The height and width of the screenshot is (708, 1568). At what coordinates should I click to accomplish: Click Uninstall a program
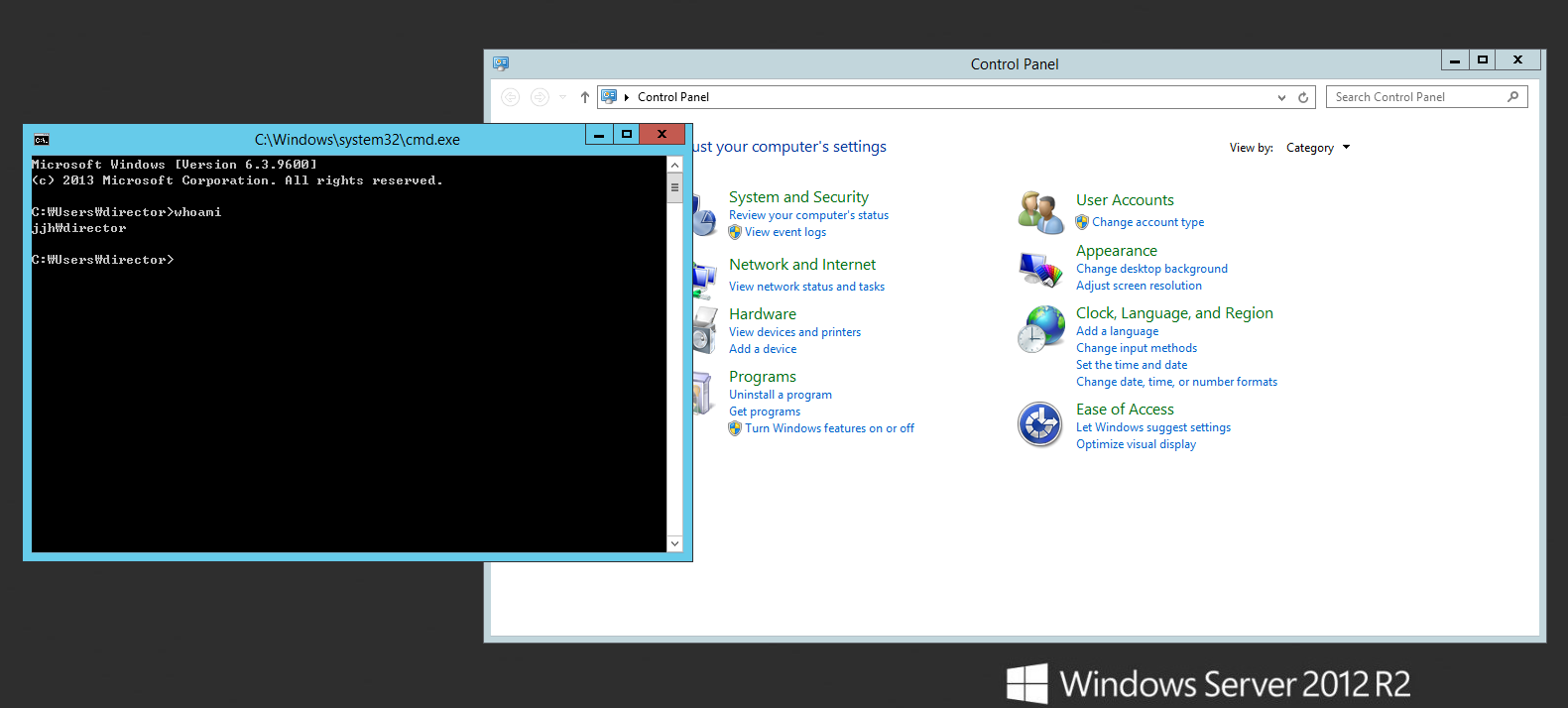(x=781, y=395)
